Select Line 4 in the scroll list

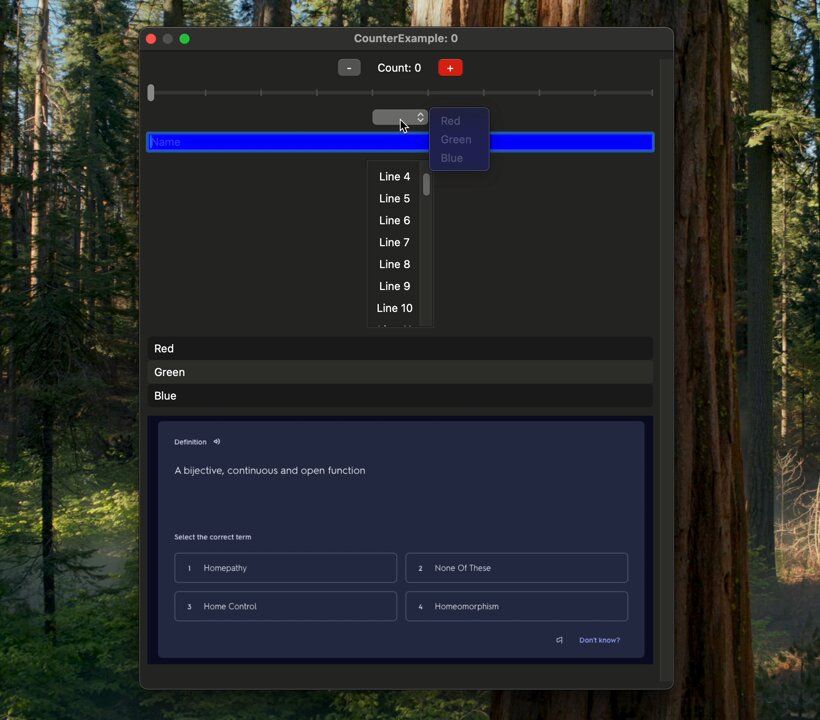394,177
